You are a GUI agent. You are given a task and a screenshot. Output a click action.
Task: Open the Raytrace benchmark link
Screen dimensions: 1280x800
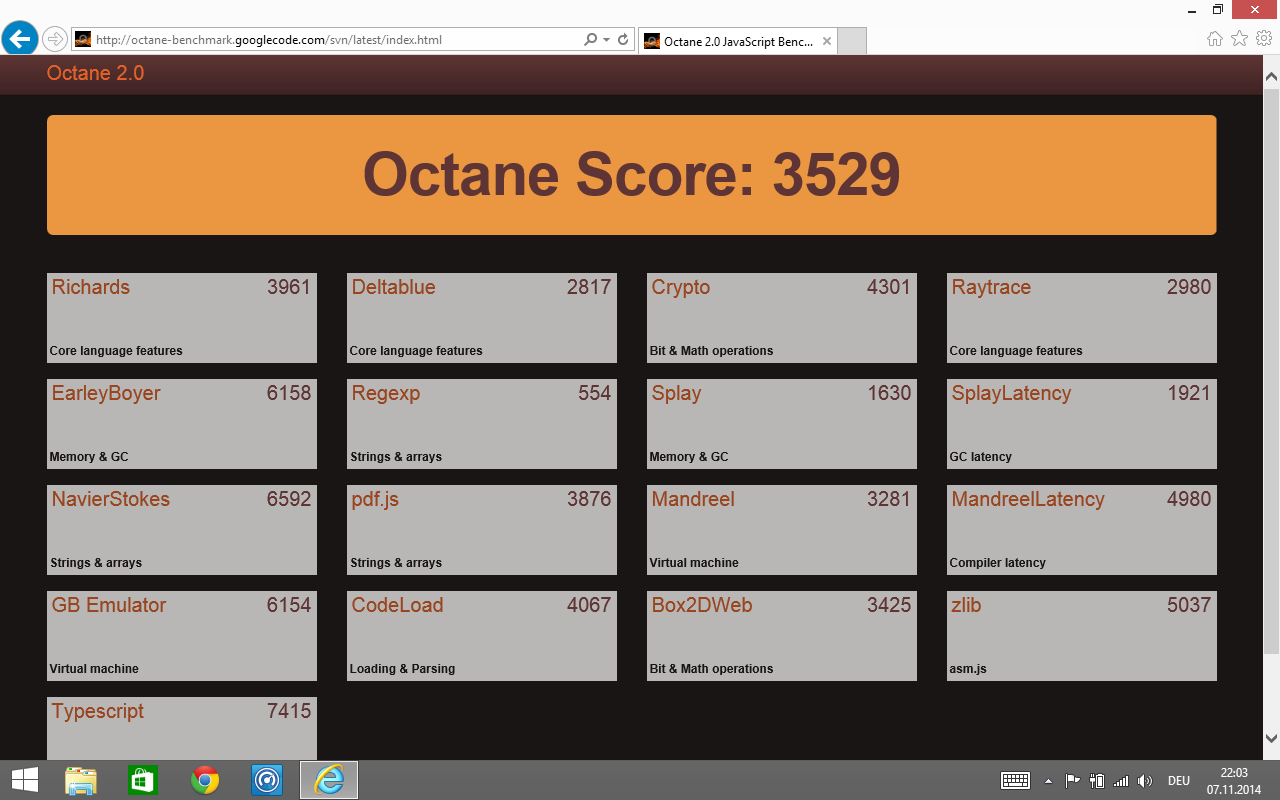991,287
